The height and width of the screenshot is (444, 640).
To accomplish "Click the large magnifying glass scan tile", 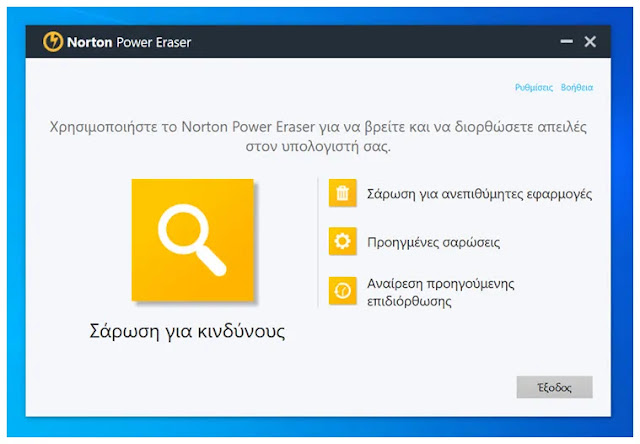I will (192, 240).
